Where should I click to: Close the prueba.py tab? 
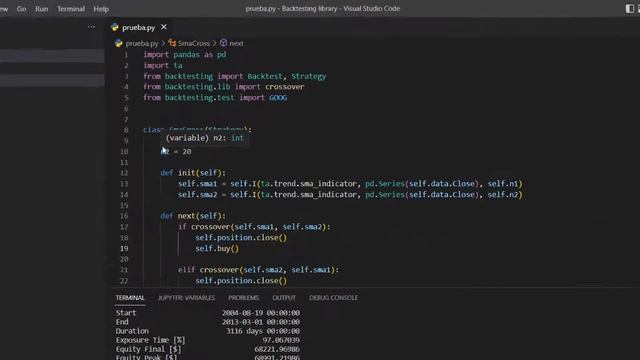tap(164, 27)
